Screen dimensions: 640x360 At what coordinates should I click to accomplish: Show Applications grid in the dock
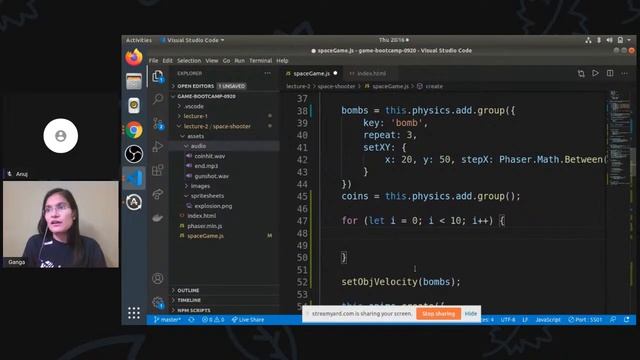(134, 313)
